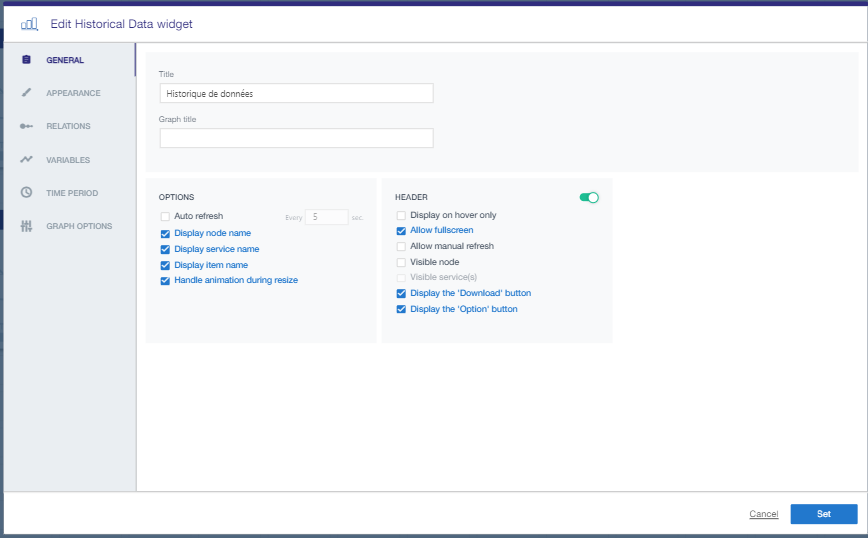Click the disabled Visible service(s) checkbox
Viewport: 868px width, 538px height.
401,277
